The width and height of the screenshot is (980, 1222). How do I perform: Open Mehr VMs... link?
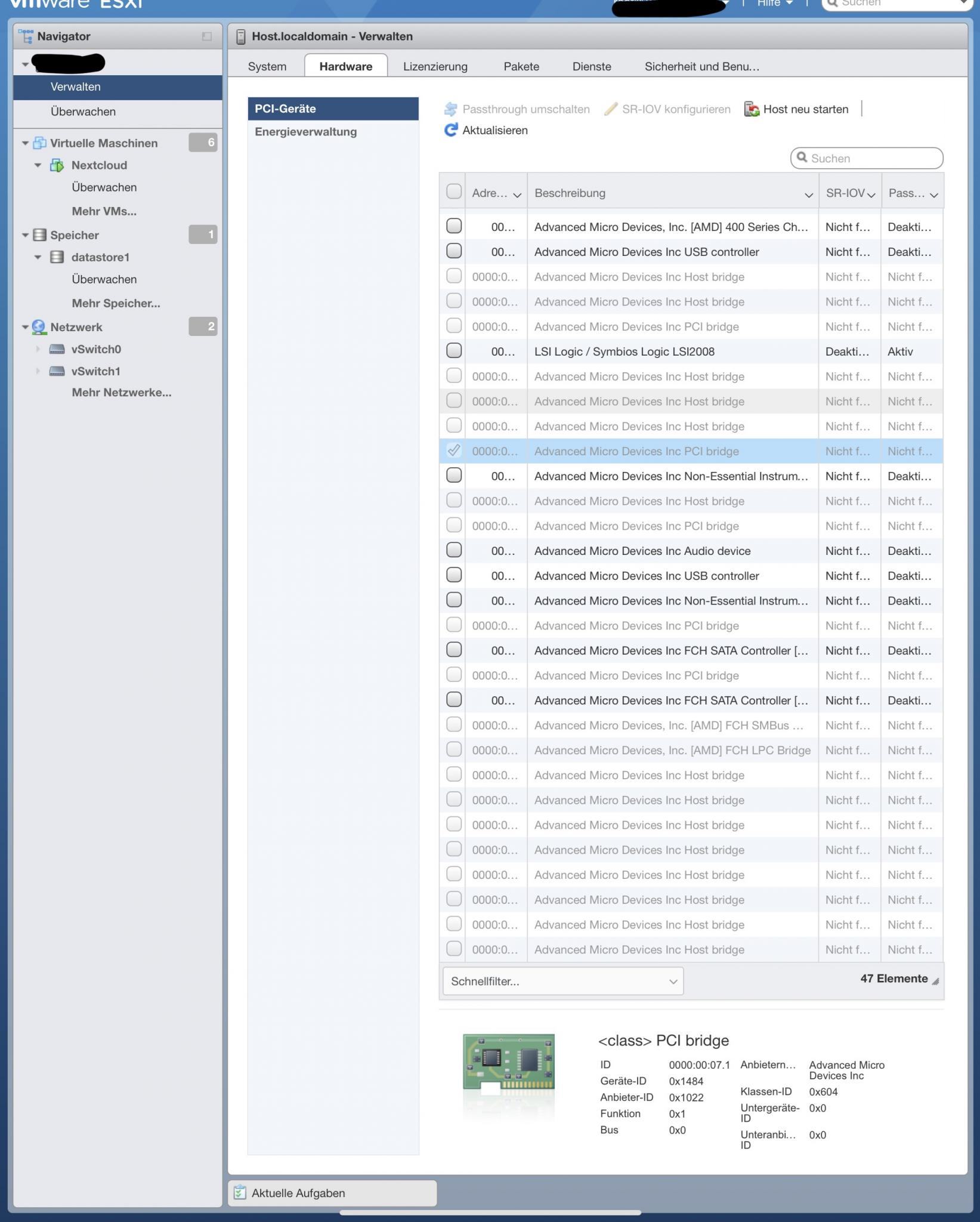coord(104,211)
